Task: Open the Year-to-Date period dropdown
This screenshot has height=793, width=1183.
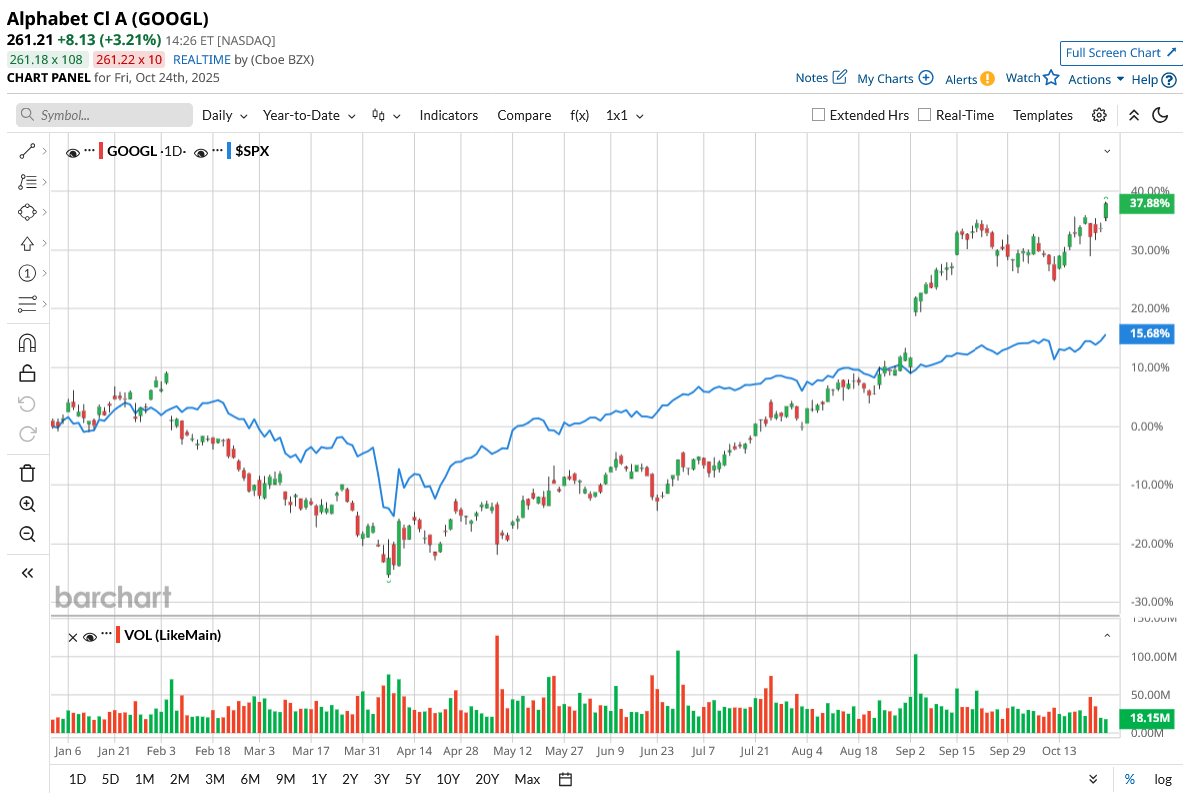Action: [x=309, y=115]
